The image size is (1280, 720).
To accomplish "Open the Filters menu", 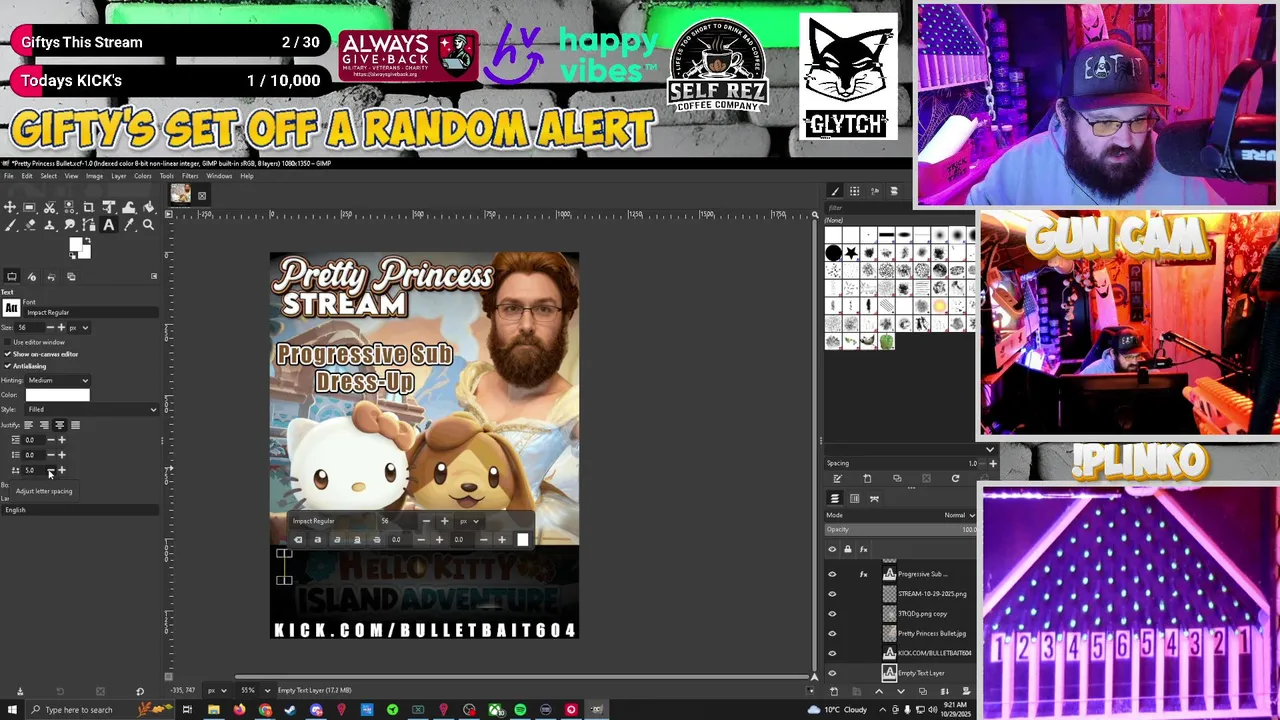I will 190,176.
